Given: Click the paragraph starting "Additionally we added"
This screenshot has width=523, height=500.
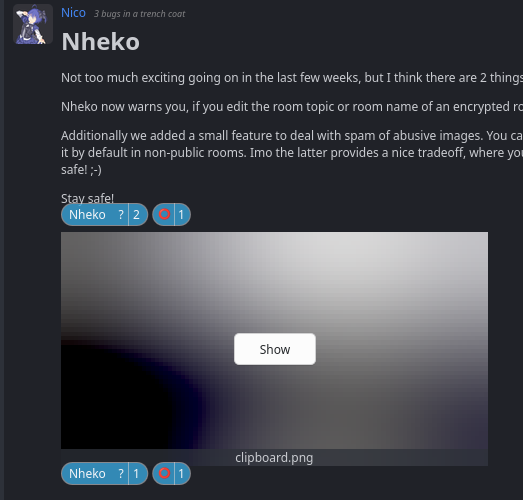Looking at the screenshot, I should 292,152.
